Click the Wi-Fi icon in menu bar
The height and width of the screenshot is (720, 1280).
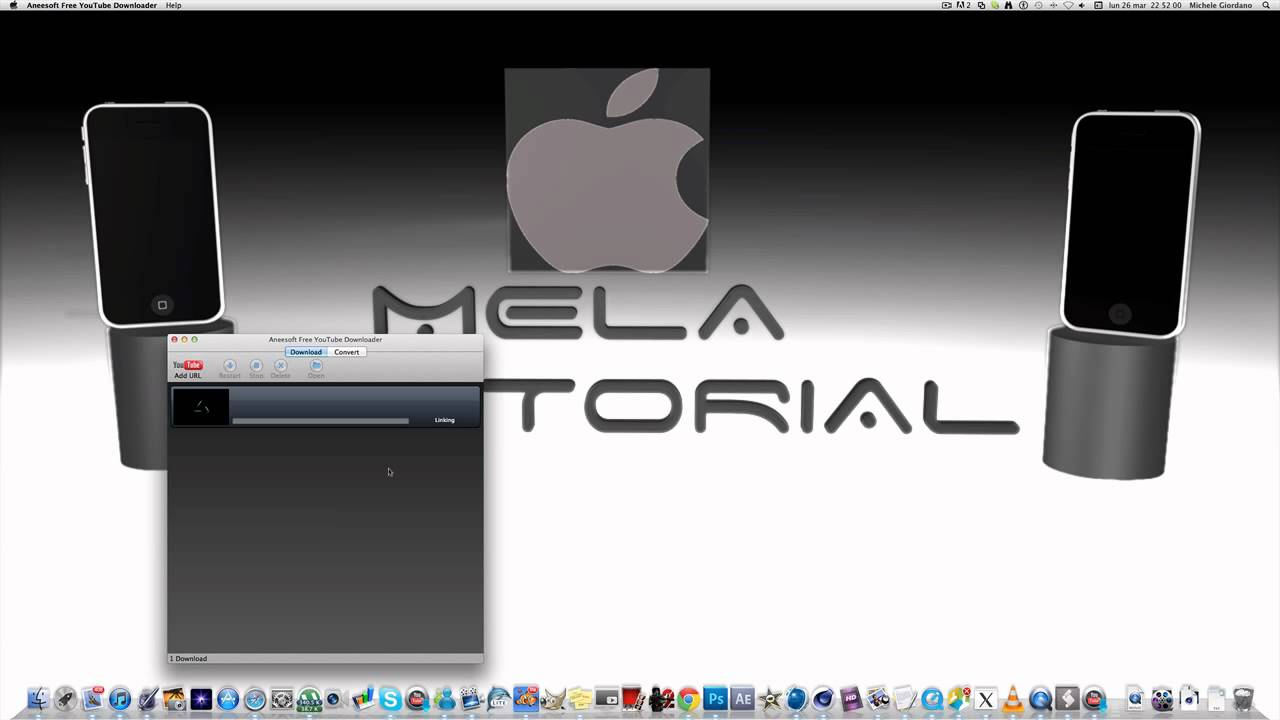(1068, 5)
